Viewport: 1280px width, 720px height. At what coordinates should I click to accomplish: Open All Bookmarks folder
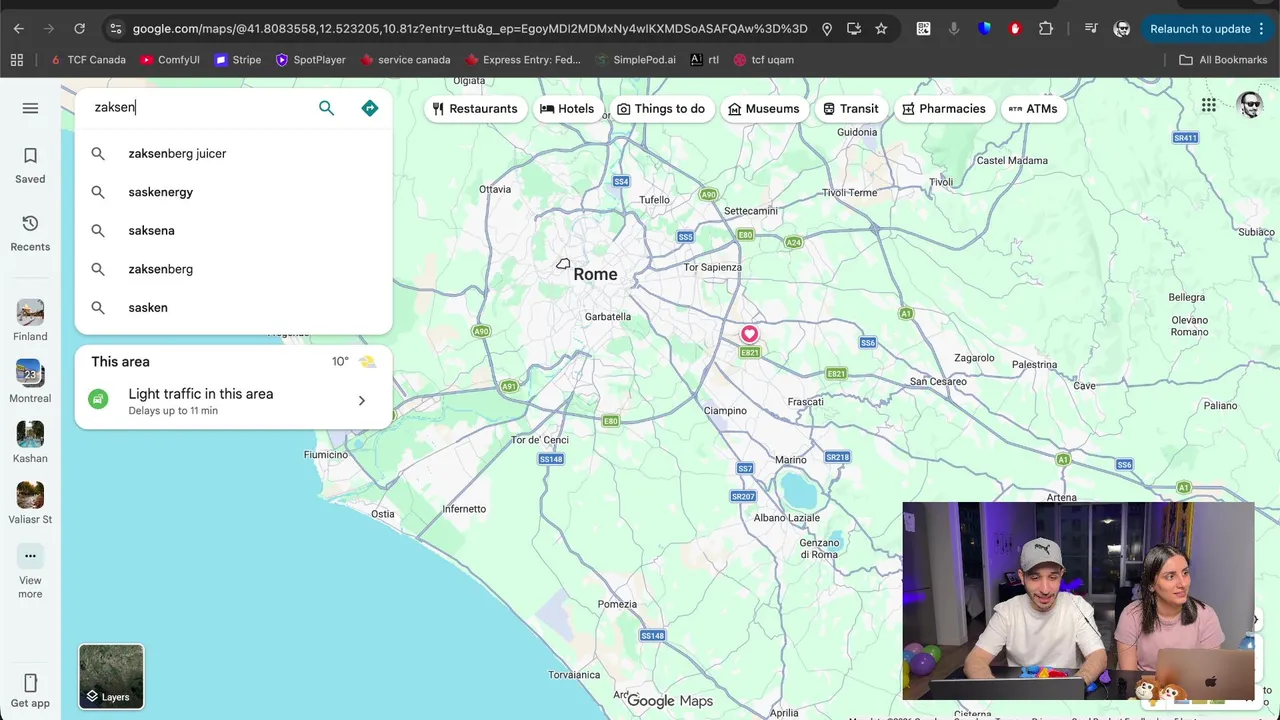tap(1223, 60)
